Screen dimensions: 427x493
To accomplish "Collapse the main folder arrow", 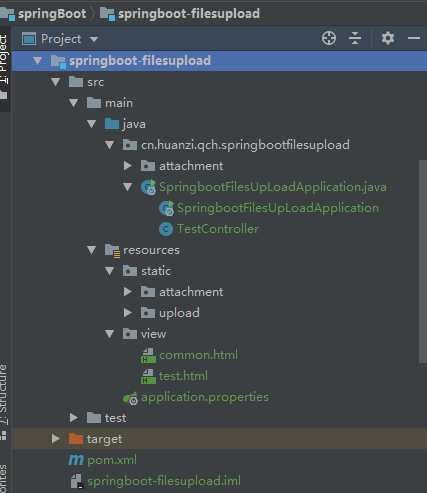I will 74,103.
